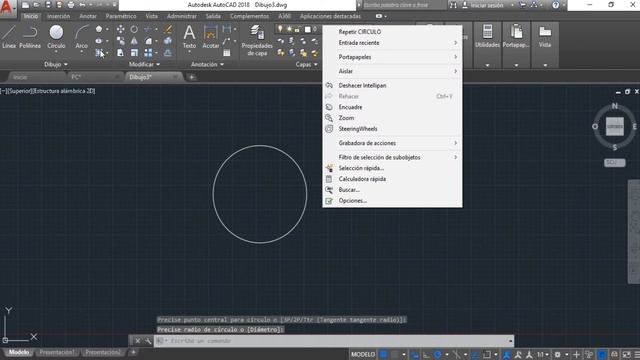Toggle annotation monitor plus icon
This screenshot has height=360, width=640.
point(576,354)
